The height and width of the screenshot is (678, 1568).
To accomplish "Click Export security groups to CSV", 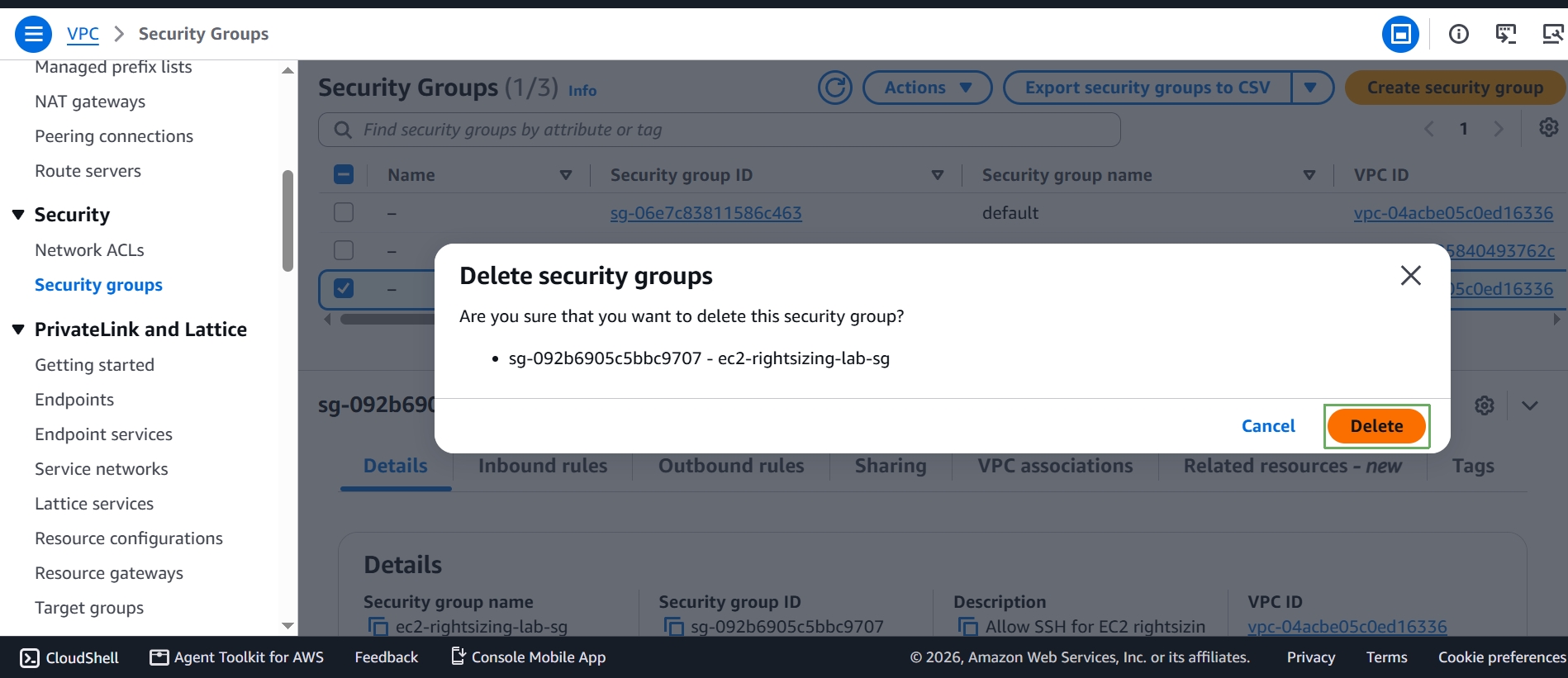I will 1147,88.
